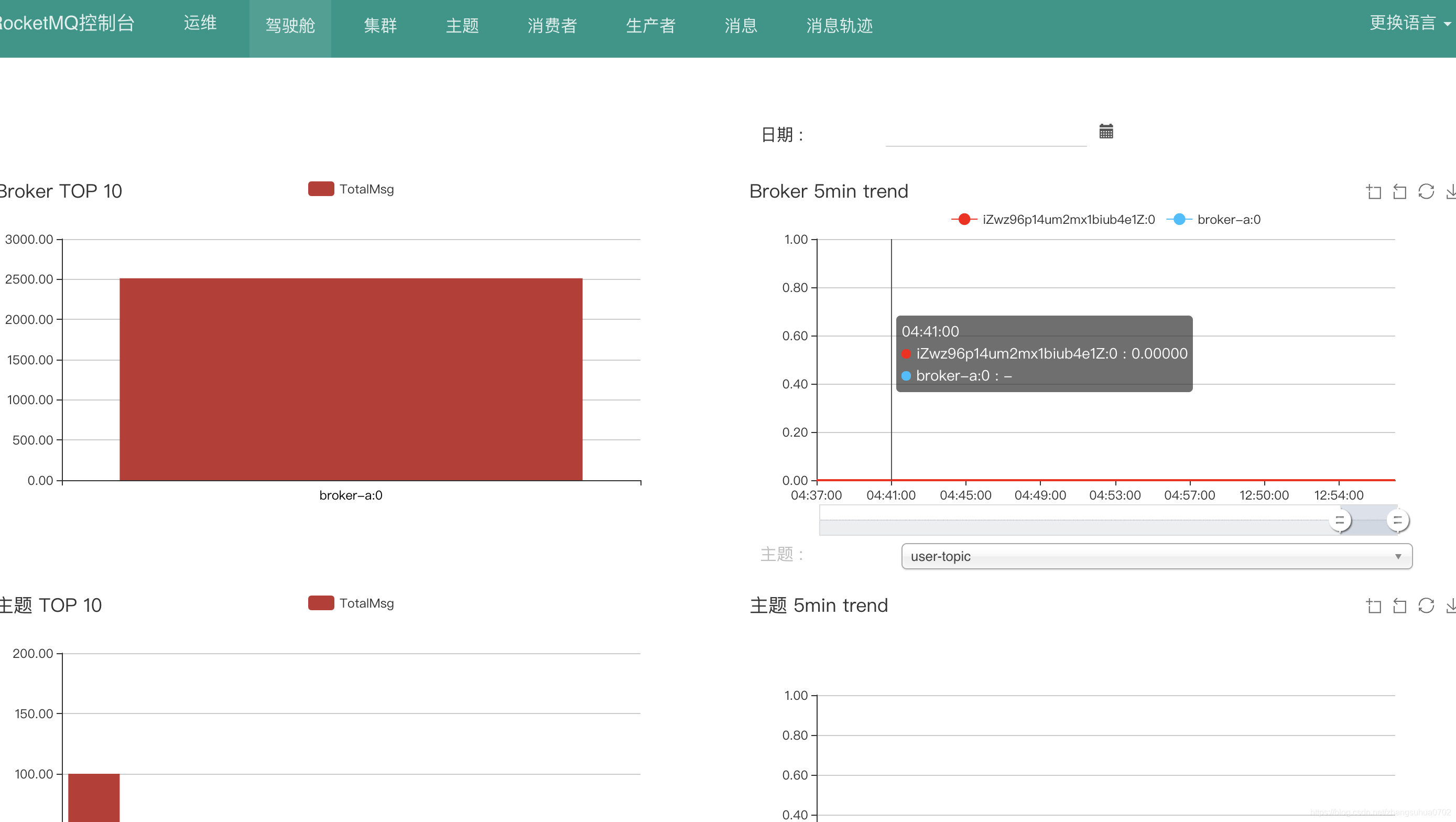Click 主题 trend zoom reset icon
Image resolution: width=1456 pixels, height=822 pixels.
[x=1399, y=605]
